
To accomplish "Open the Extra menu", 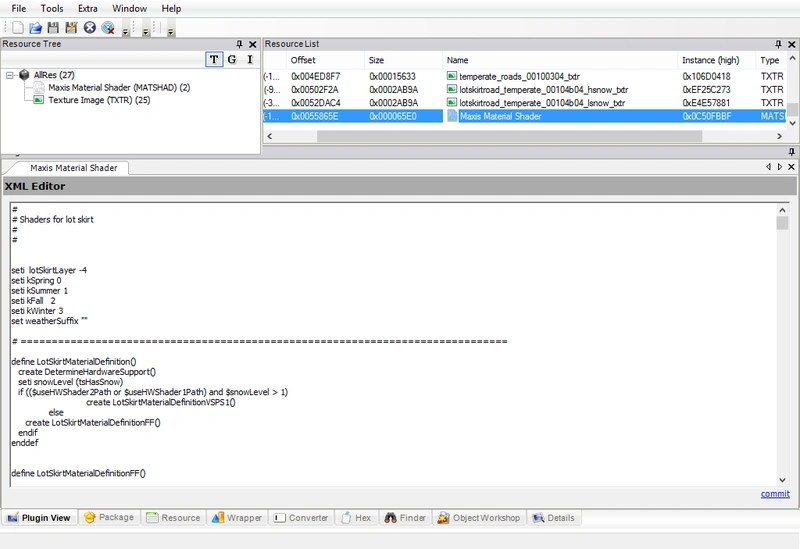I will 87,9.
